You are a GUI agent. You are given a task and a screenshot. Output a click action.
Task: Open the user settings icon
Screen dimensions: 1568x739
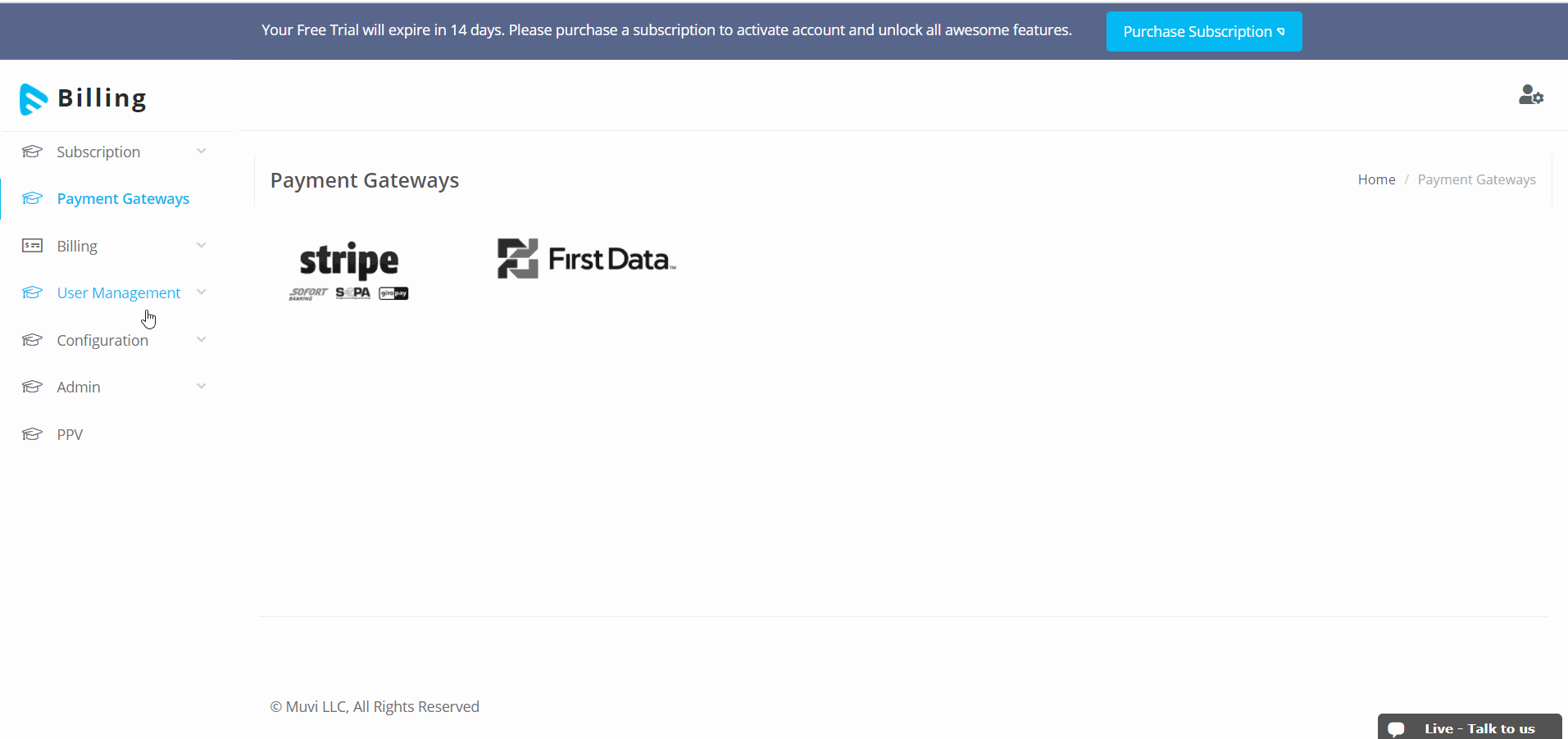click(1530, 95)
